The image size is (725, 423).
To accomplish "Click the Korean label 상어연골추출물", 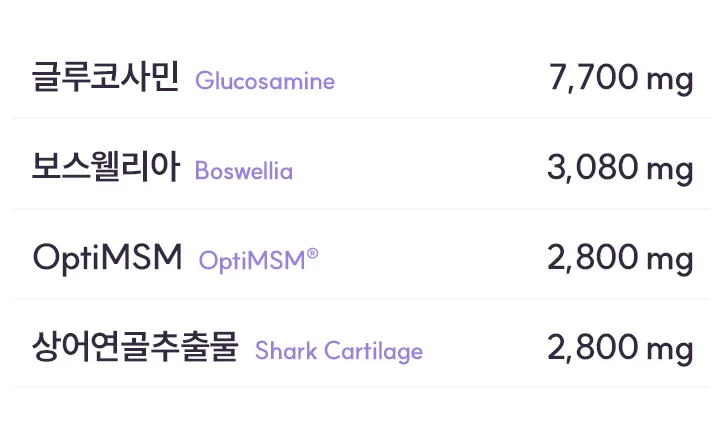I will (x=135, y=347).
